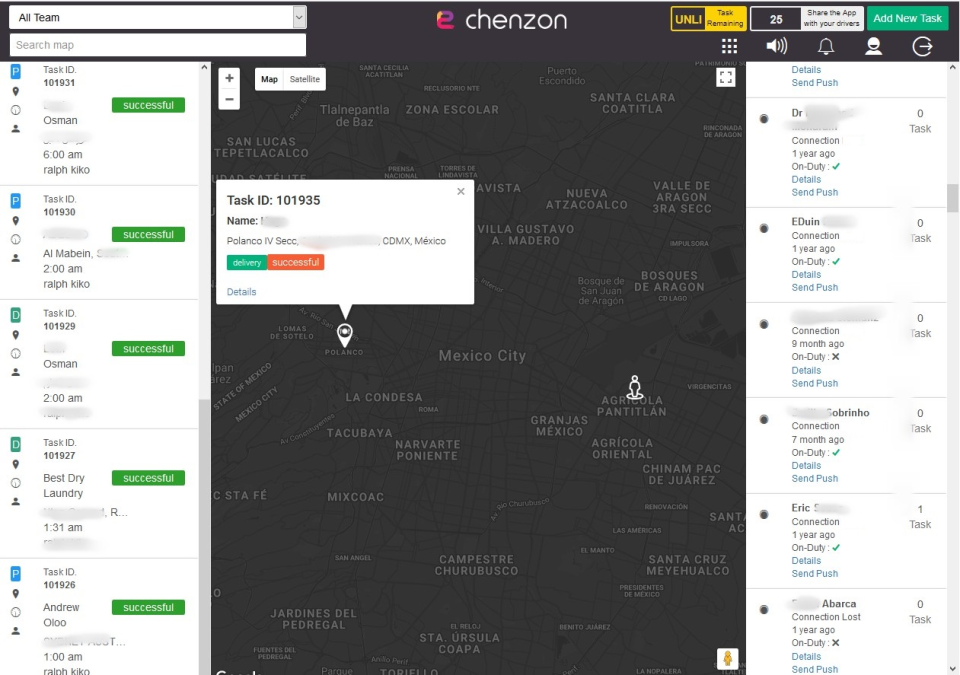Click the Street View pegman icon
The height and width of the screenshot is (675, 960).
coord(727,659)
